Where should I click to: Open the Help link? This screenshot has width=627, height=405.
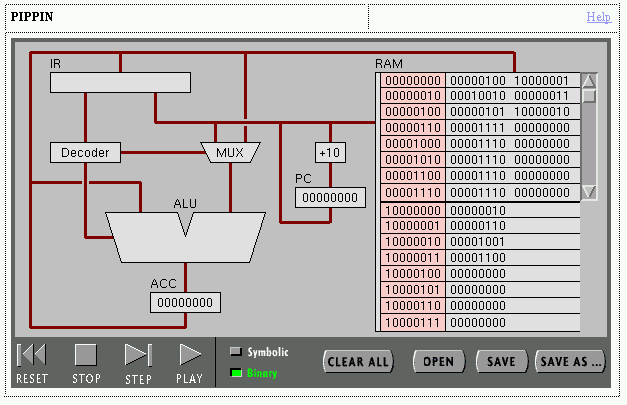(x=598, y=17)
